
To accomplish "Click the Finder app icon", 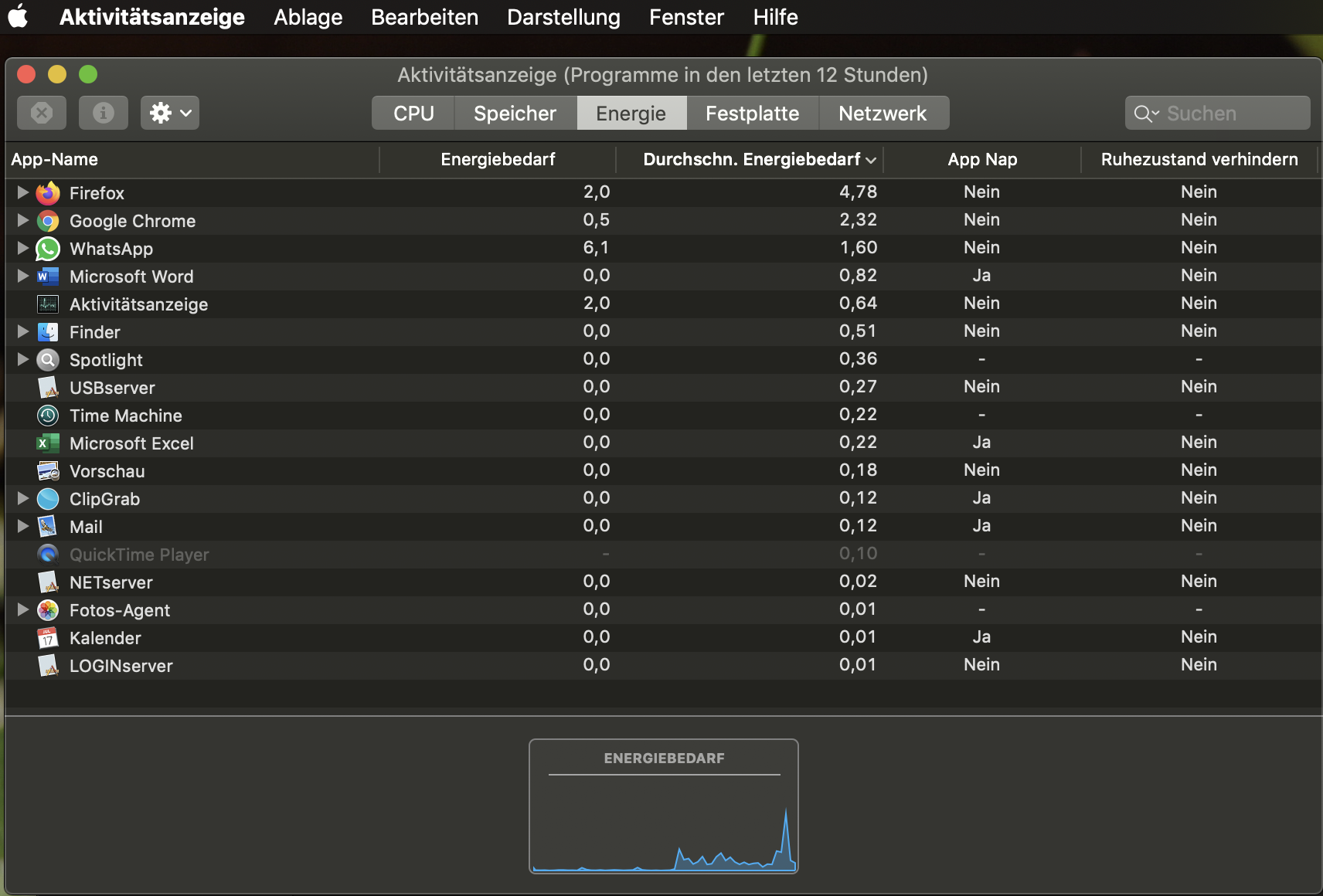I will click(x=48, y=332).
